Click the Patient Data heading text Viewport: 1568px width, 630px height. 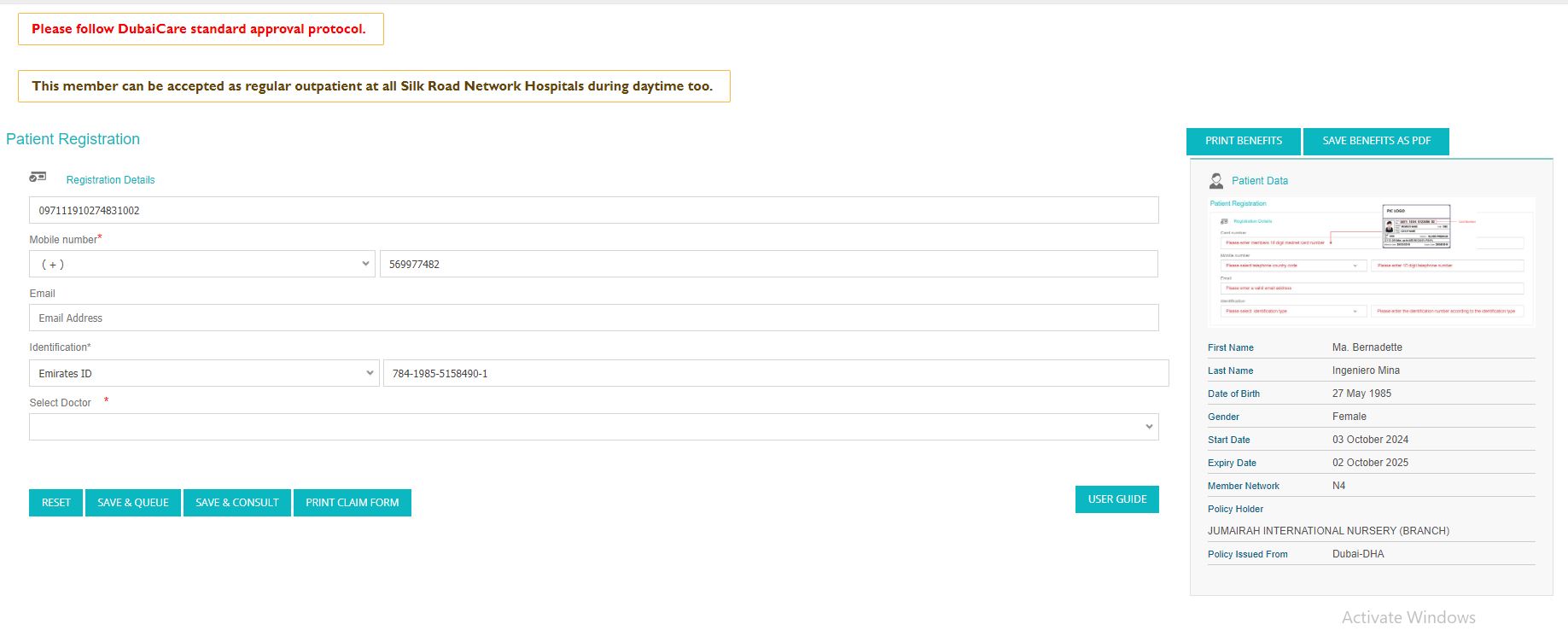1260,181
